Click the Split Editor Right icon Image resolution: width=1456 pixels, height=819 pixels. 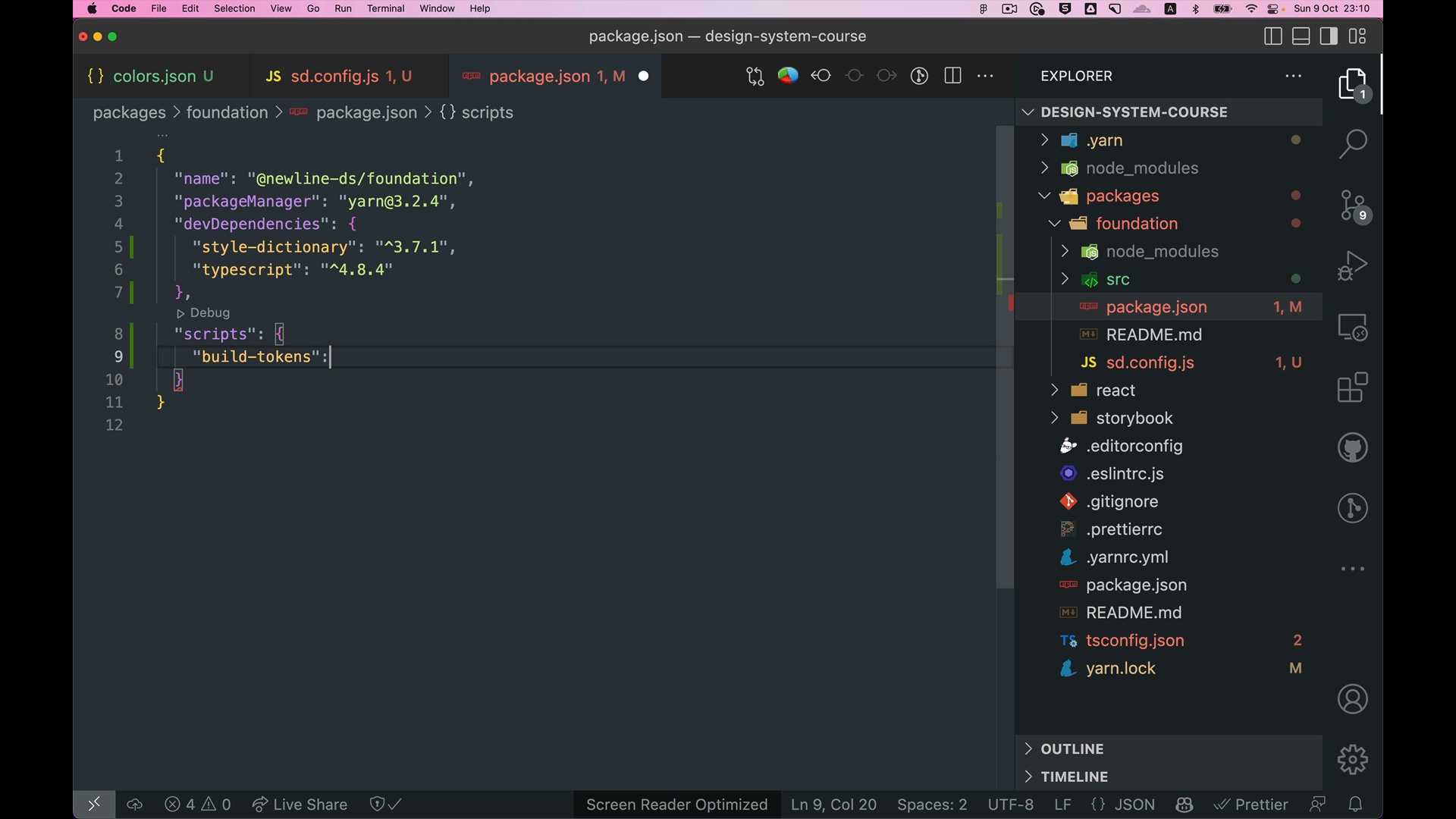click(952, 76)
